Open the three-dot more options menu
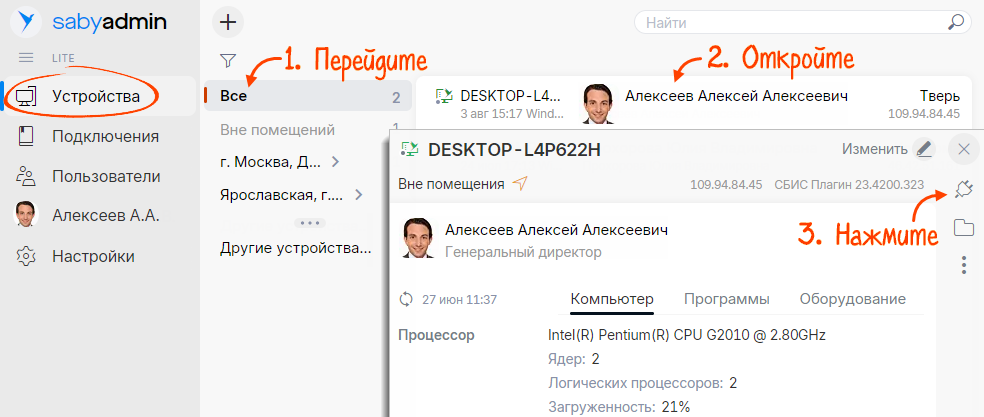984x417 pixels. 964,265
